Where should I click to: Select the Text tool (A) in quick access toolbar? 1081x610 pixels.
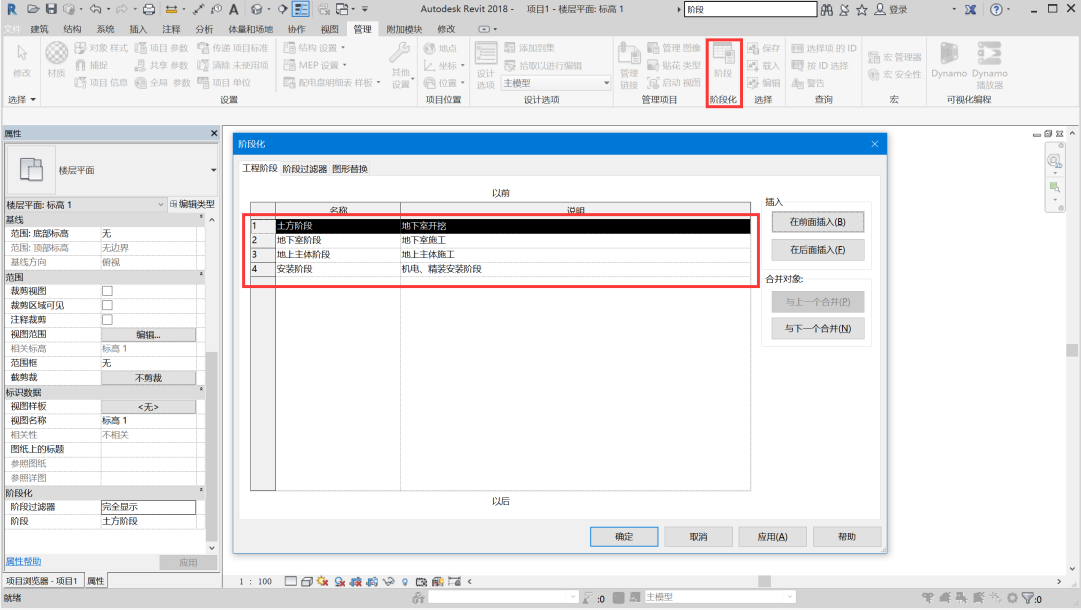[x=234, y=10]
